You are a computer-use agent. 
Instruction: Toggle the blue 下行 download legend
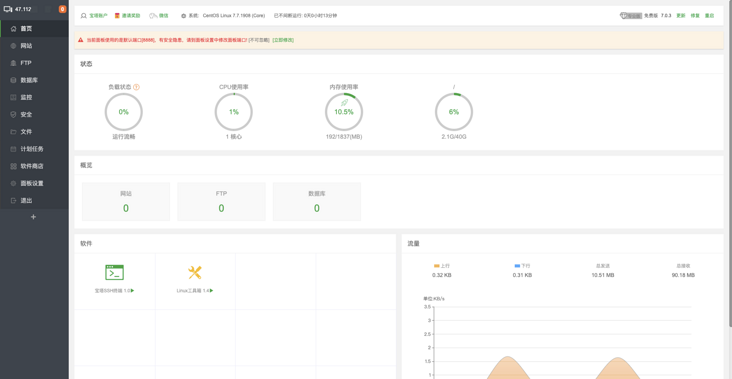[x=522, y=266]
